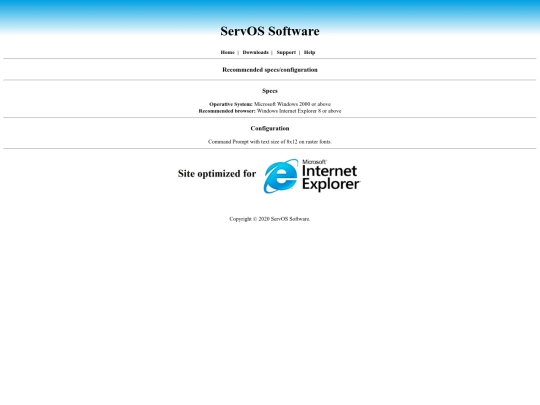
Task: Click 'Windows Internet Explorer 8 or above' text
Action: point(299,111)
